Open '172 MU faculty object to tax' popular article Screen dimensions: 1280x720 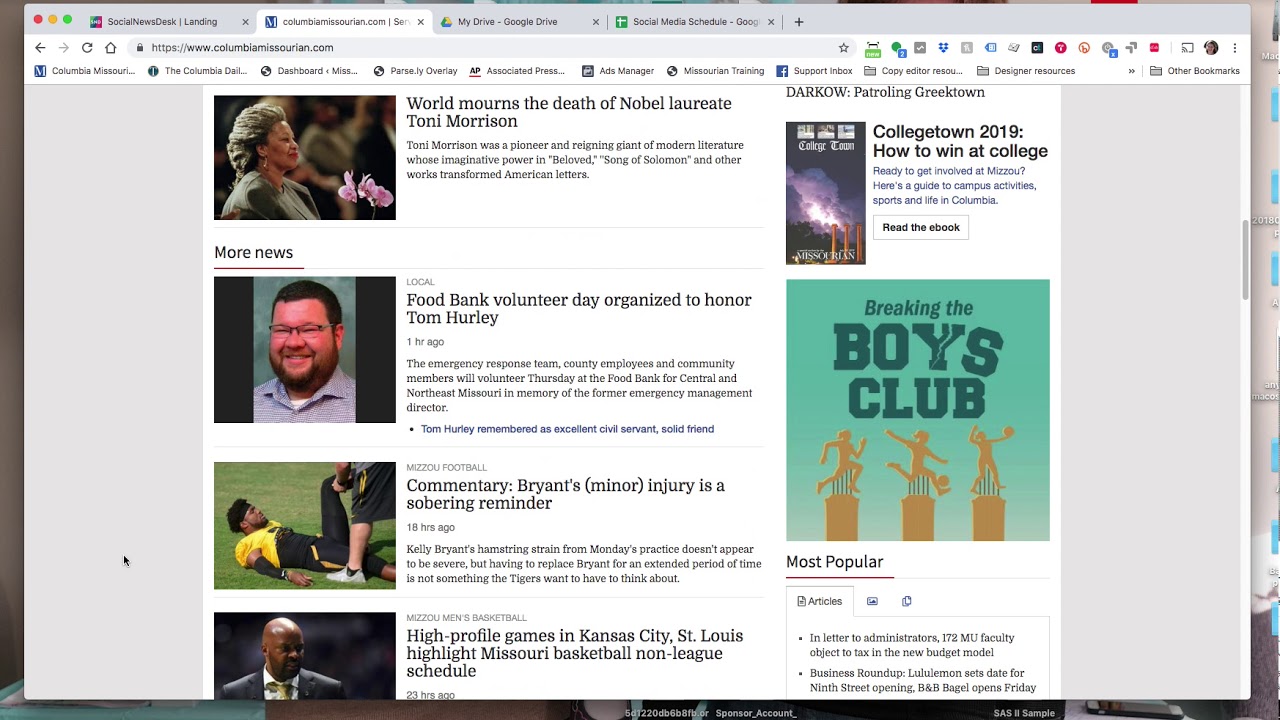(912, 645)
